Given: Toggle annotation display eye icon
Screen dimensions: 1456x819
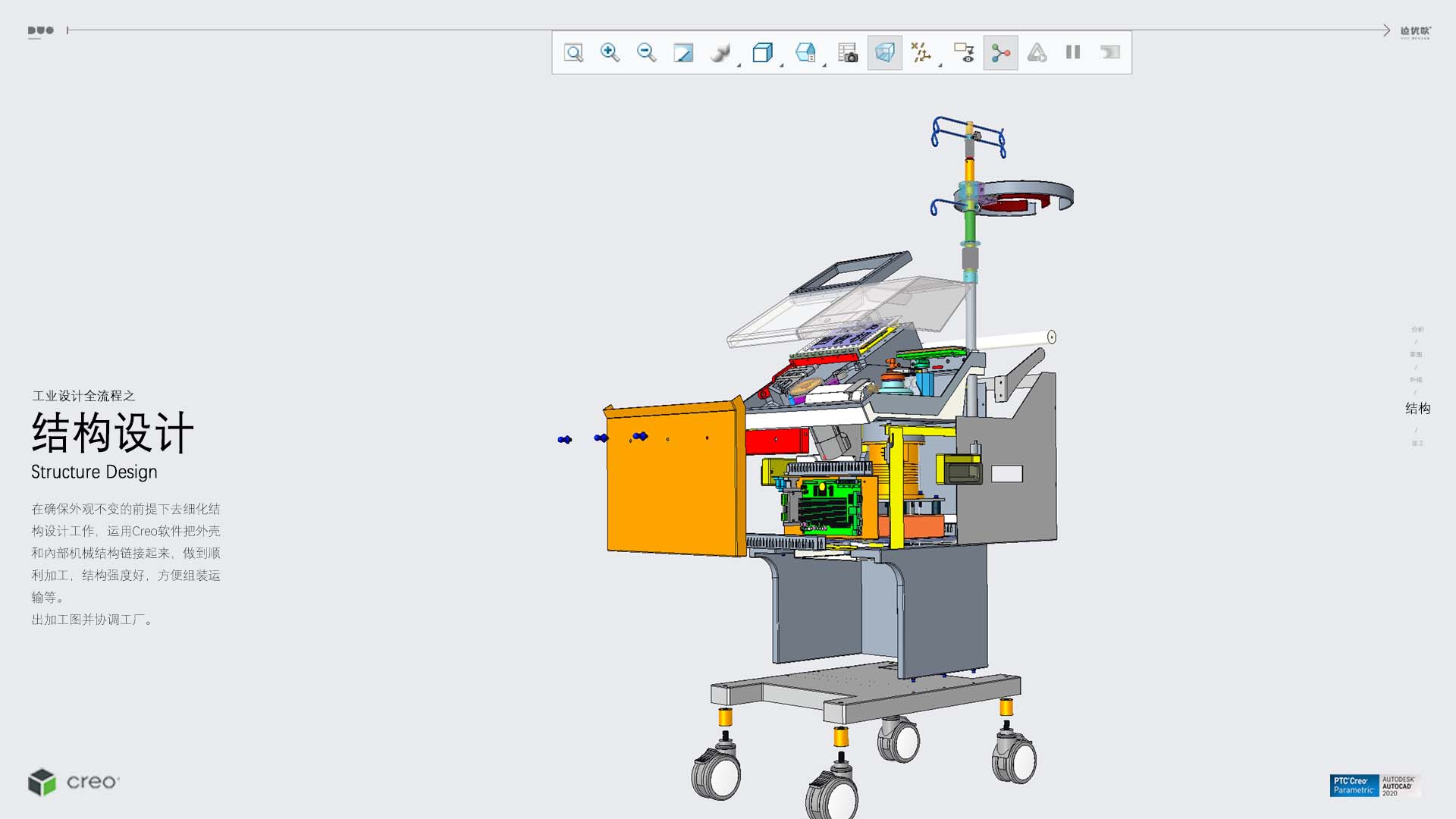Looking at the screenshot, I should 964,52.
